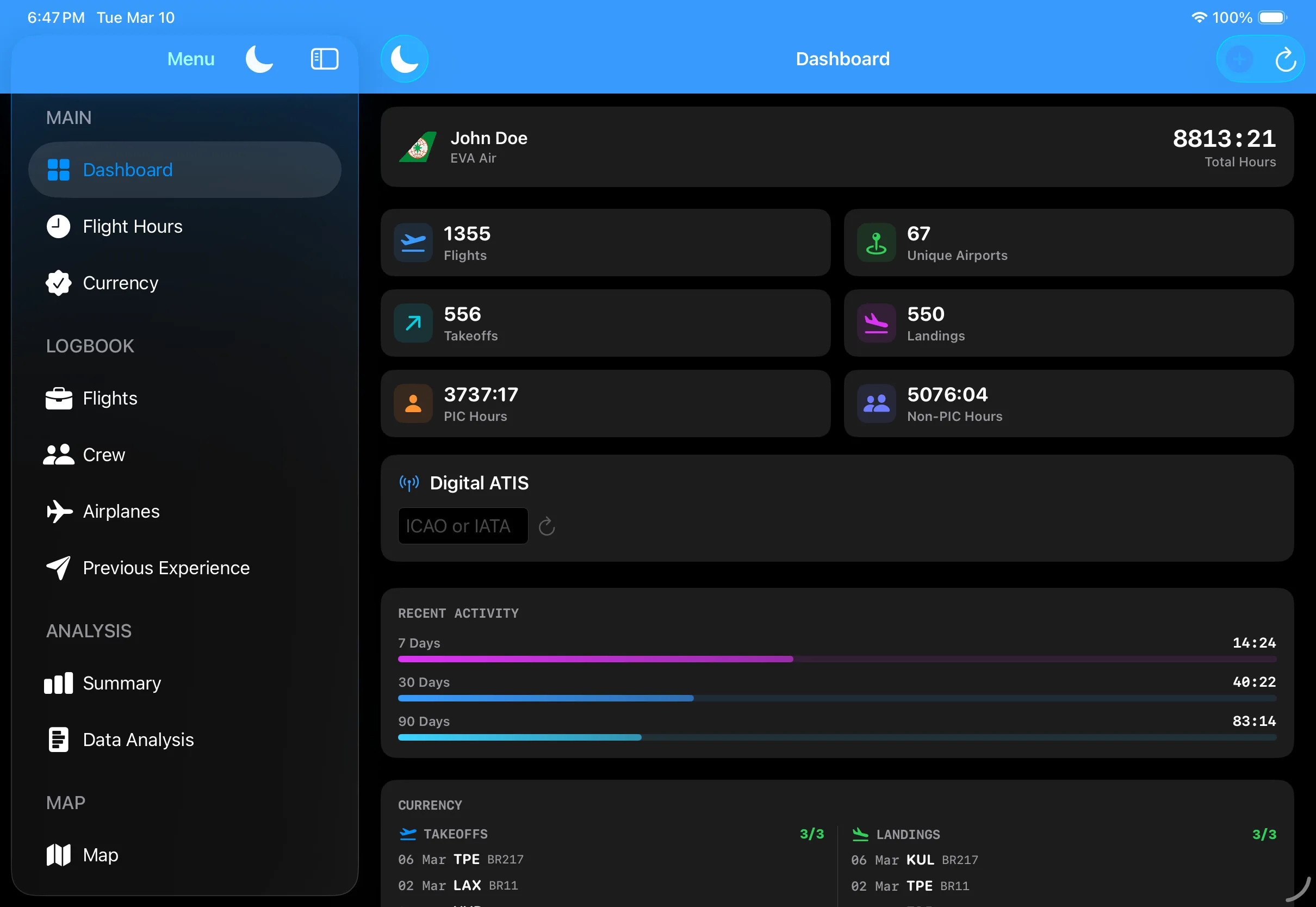Screen dimensions: 1316x907
Task: Open the Currency section
Action: [x=121, y=282]
